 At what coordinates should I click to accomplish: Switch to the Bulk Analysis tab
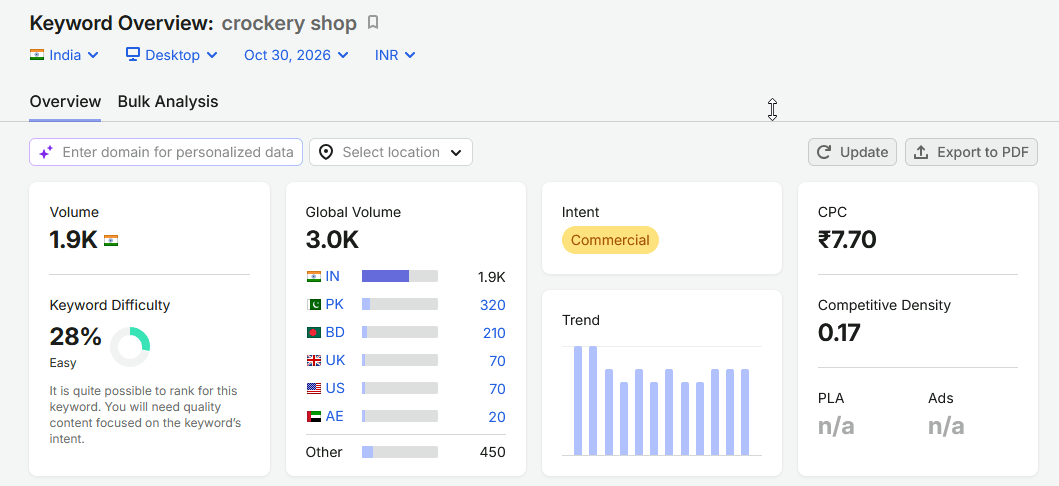pos(168,102)
